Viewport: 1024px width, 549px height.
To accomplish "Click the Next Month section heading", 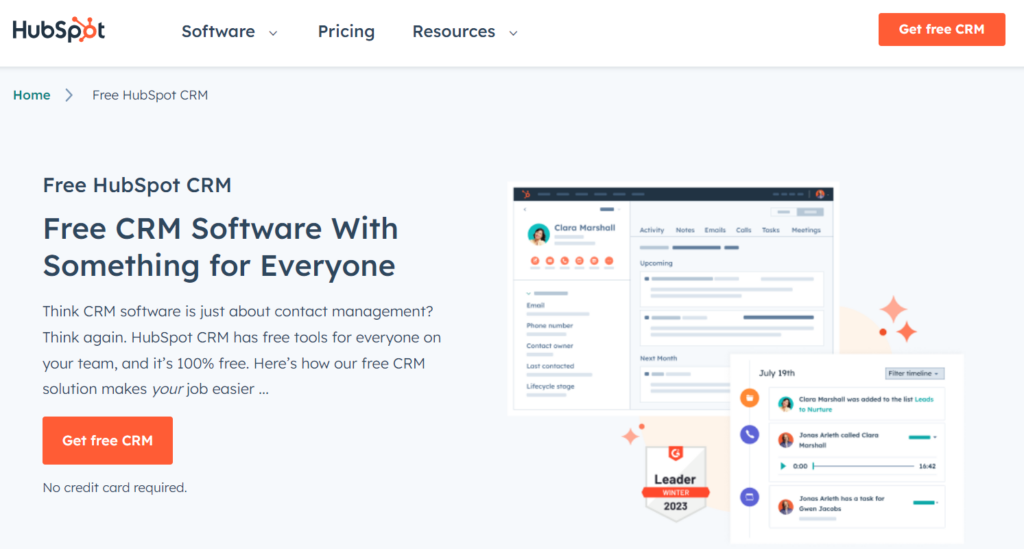I will click(x=658, y=358).
